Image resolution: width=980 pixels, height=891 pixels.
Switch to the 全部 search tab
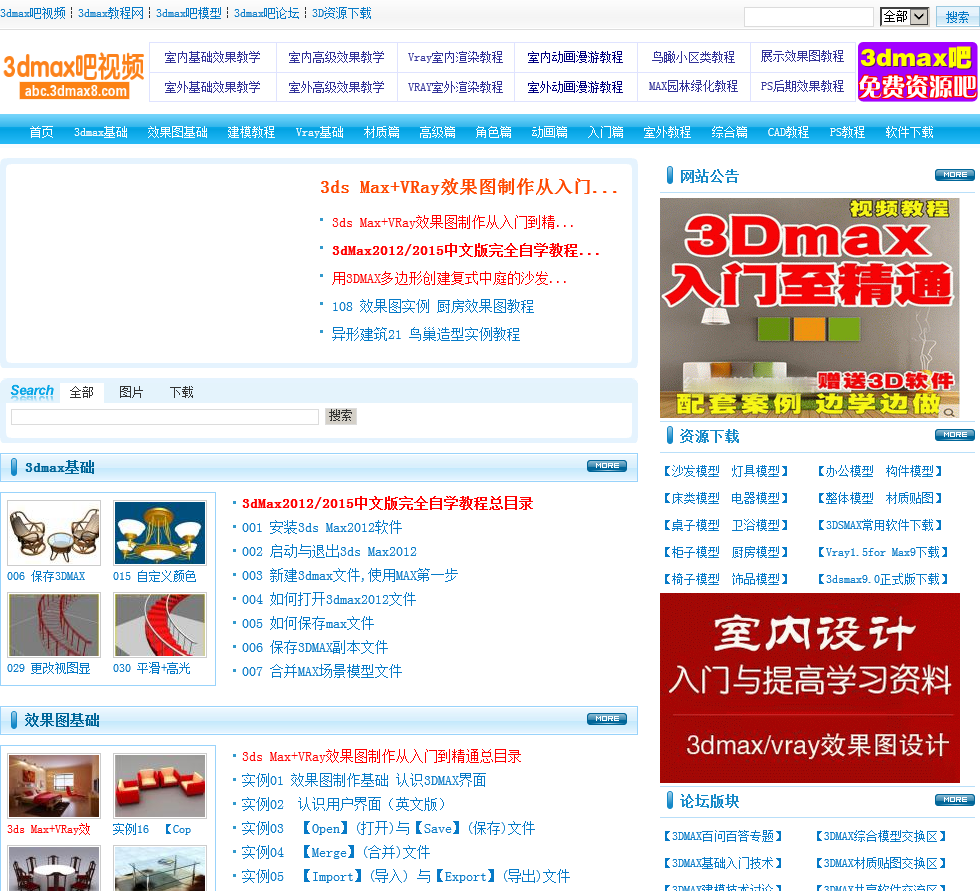81,392
